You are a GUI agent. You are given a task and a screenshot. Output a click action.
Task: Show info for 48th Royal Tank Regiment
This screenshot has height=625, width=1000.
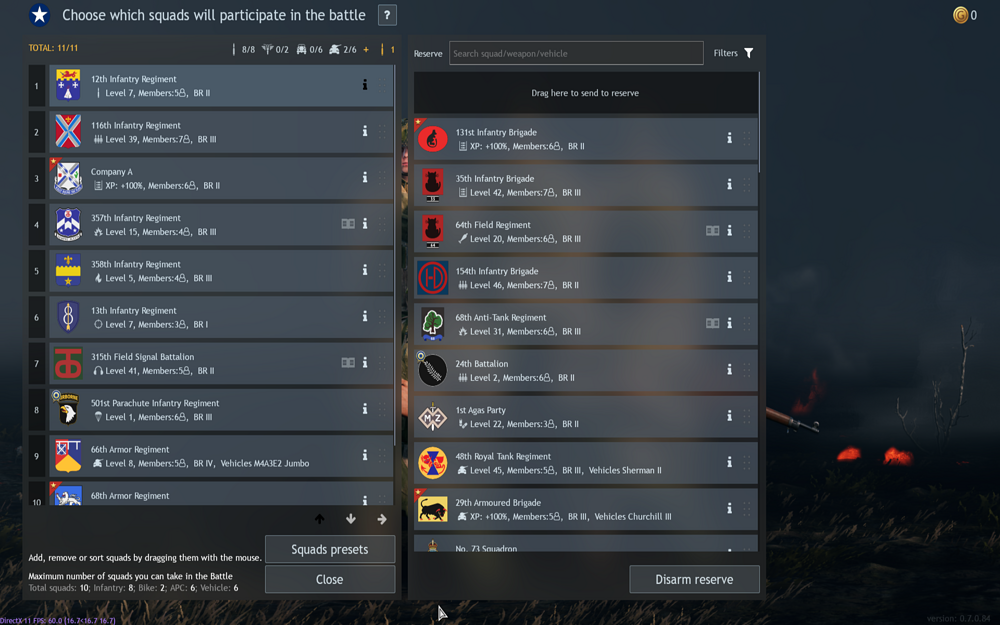[729, 462]
